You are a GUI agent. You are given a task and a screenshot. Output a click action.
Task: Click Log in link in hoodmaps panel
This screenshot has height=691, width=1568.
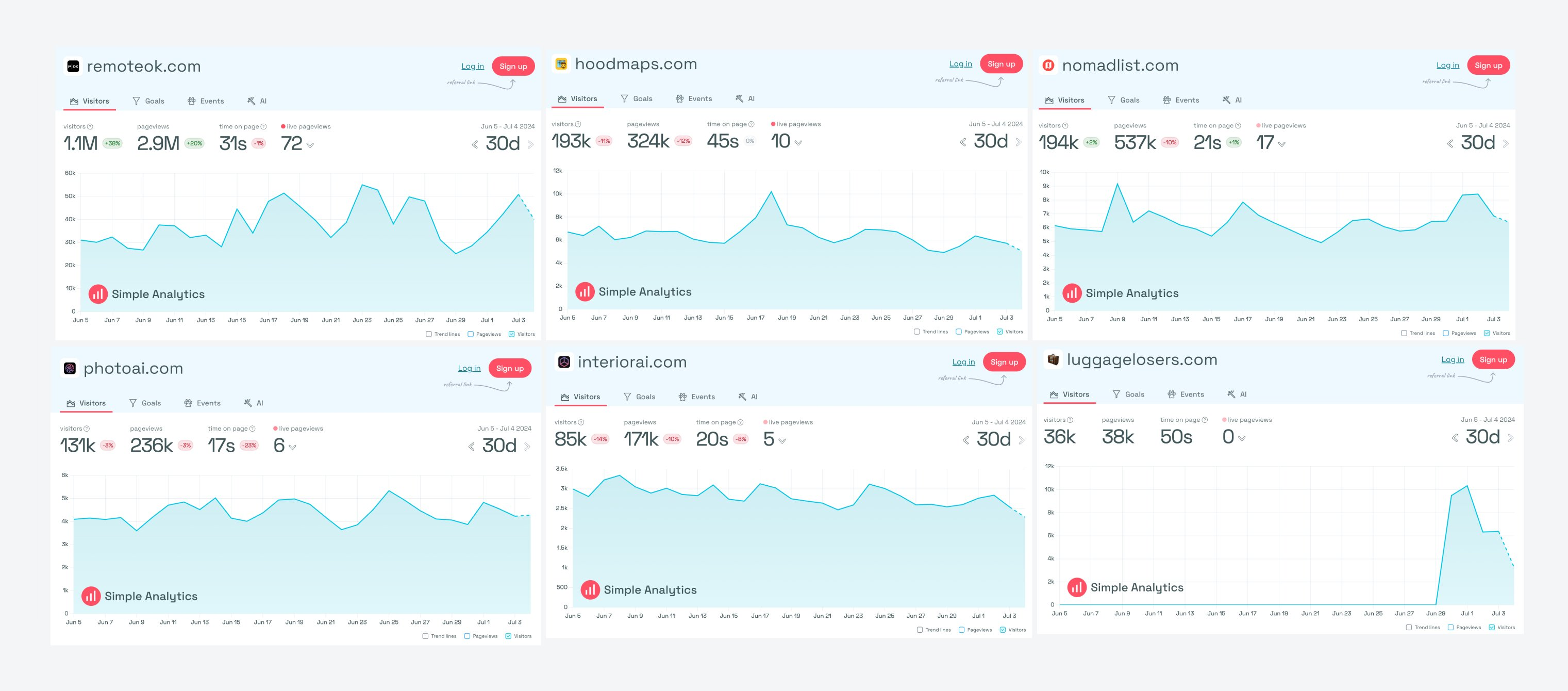point(960,64)
